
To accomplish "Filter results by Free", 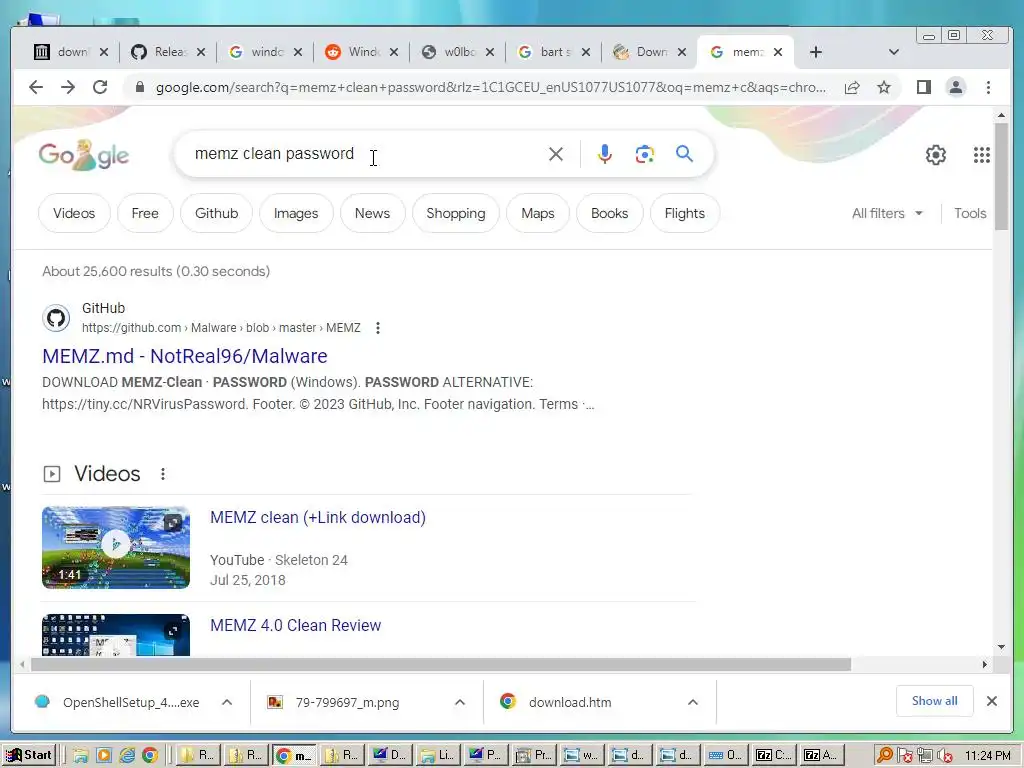I will click(145, 214).
